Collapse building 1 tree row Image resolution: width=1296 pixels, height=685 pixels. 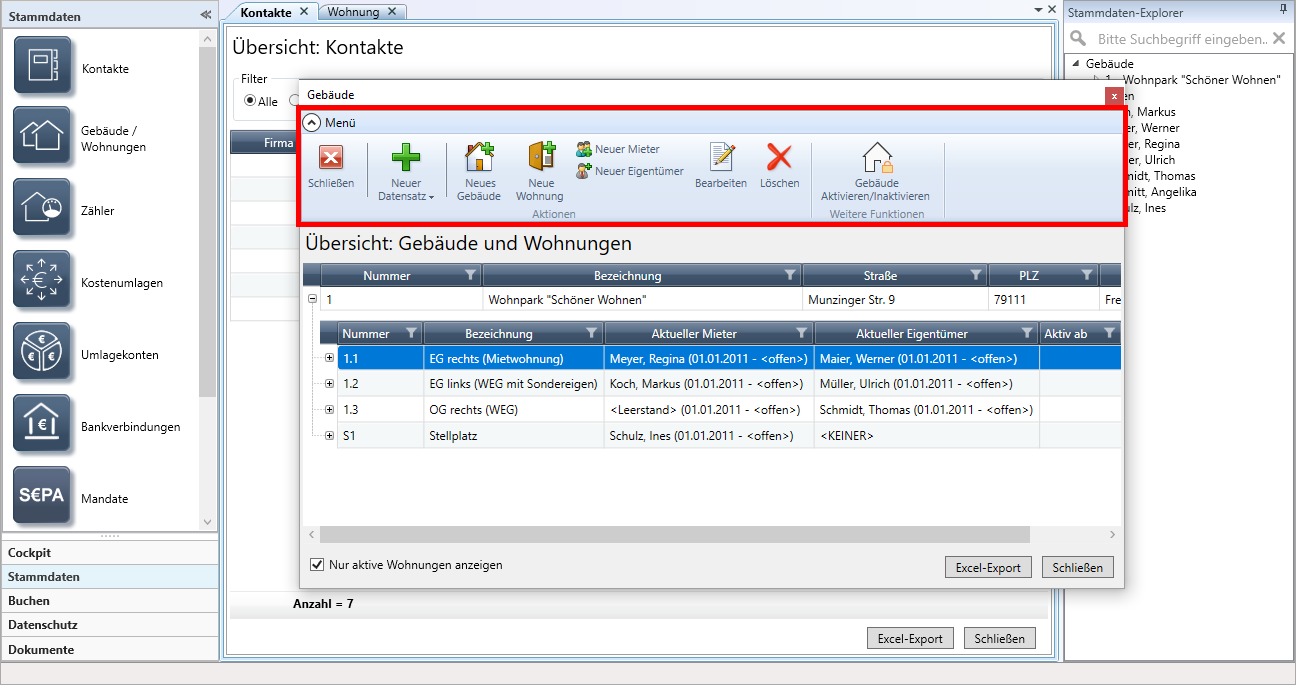tap(312, 299)
